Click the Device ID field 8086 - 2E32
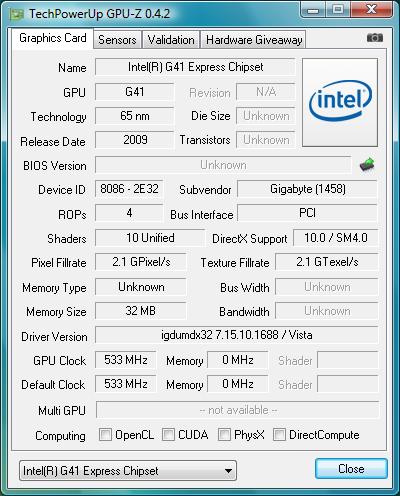 coord(129,189)
